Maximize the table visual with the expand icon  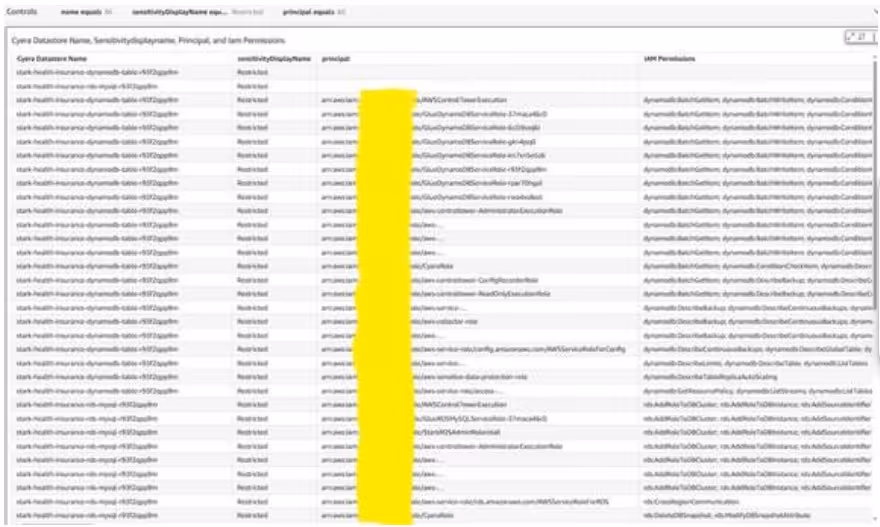[x=851, y=37]
